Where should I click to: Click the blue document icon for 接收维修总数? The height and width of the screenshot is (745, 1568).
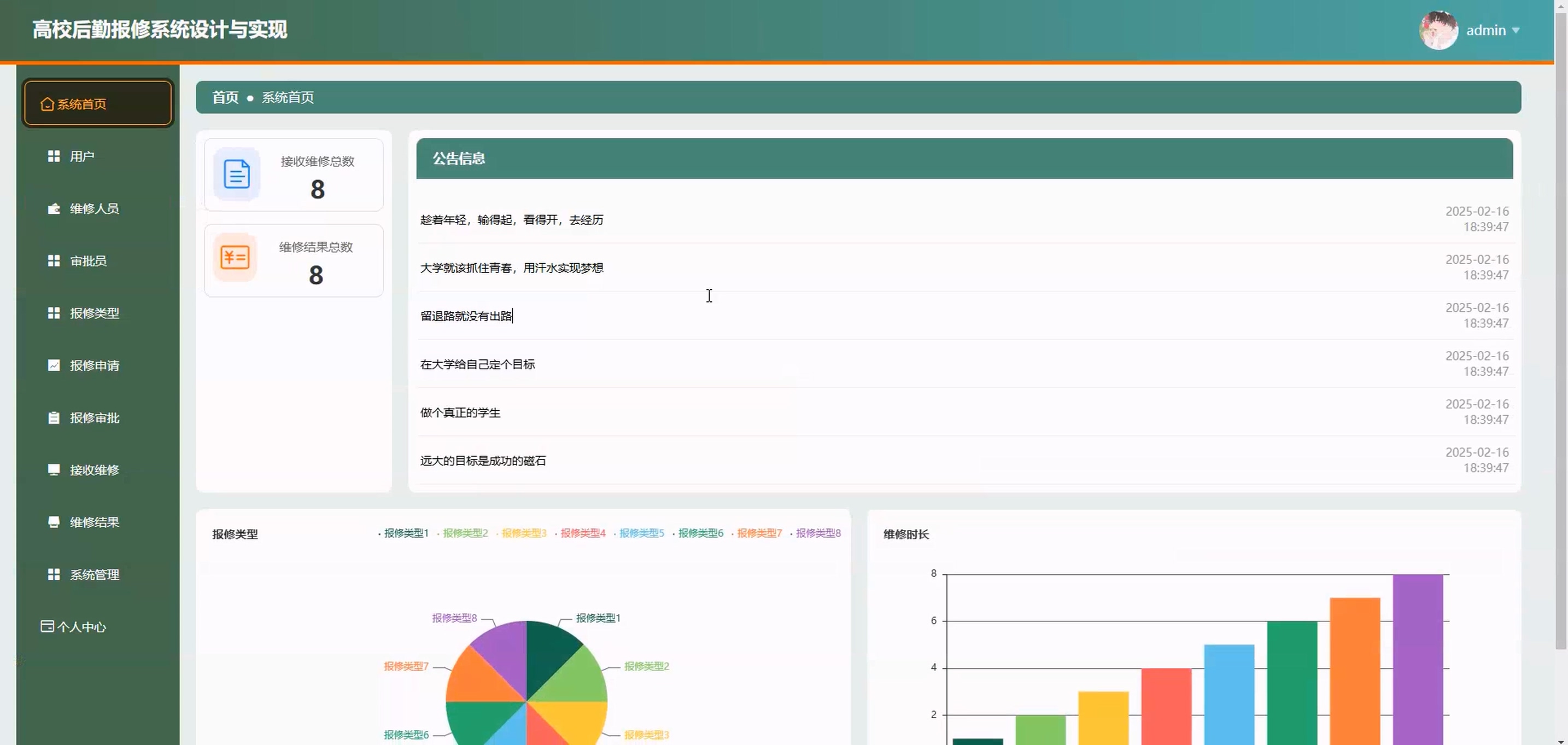point(237,174)
